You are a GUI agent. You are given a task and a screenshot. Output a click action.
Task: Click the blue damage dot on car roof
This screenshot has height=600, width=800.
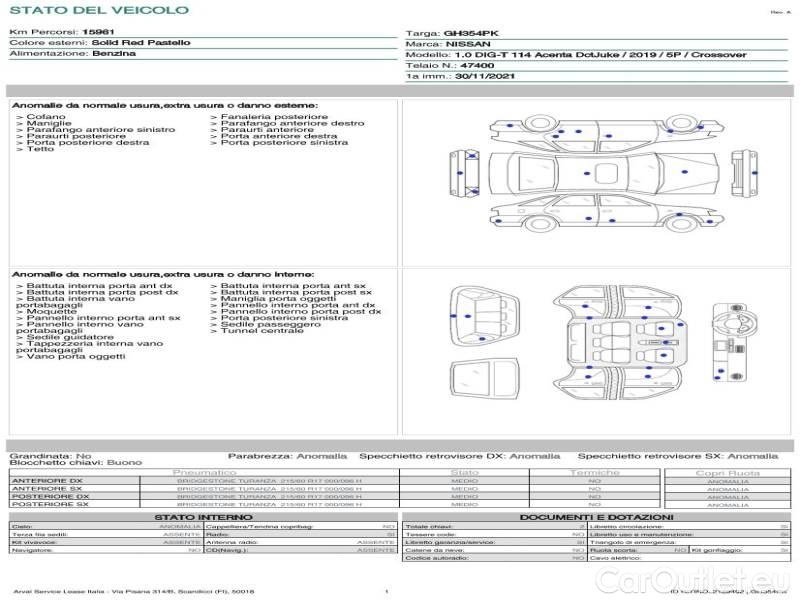point(586,174)
